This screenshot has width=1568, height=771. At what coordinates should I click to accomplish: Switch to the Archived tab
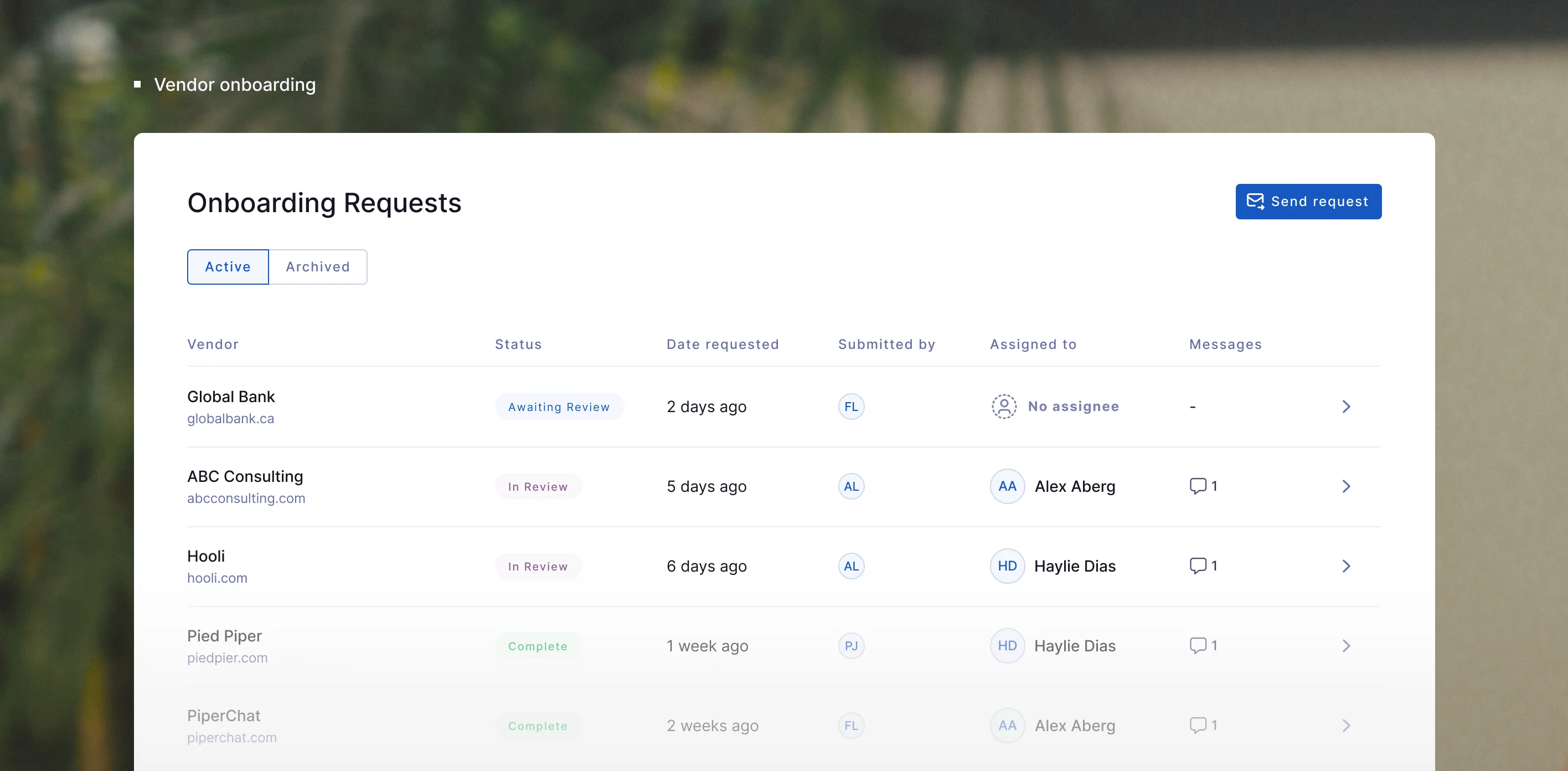(318, 267)
